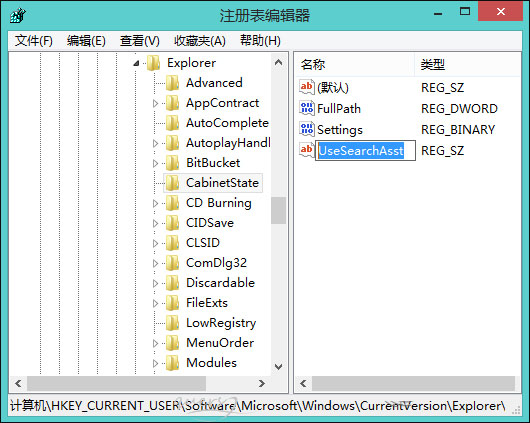
Task: Click the CIDSave folder icon
Action: click(x=172, y=223)
